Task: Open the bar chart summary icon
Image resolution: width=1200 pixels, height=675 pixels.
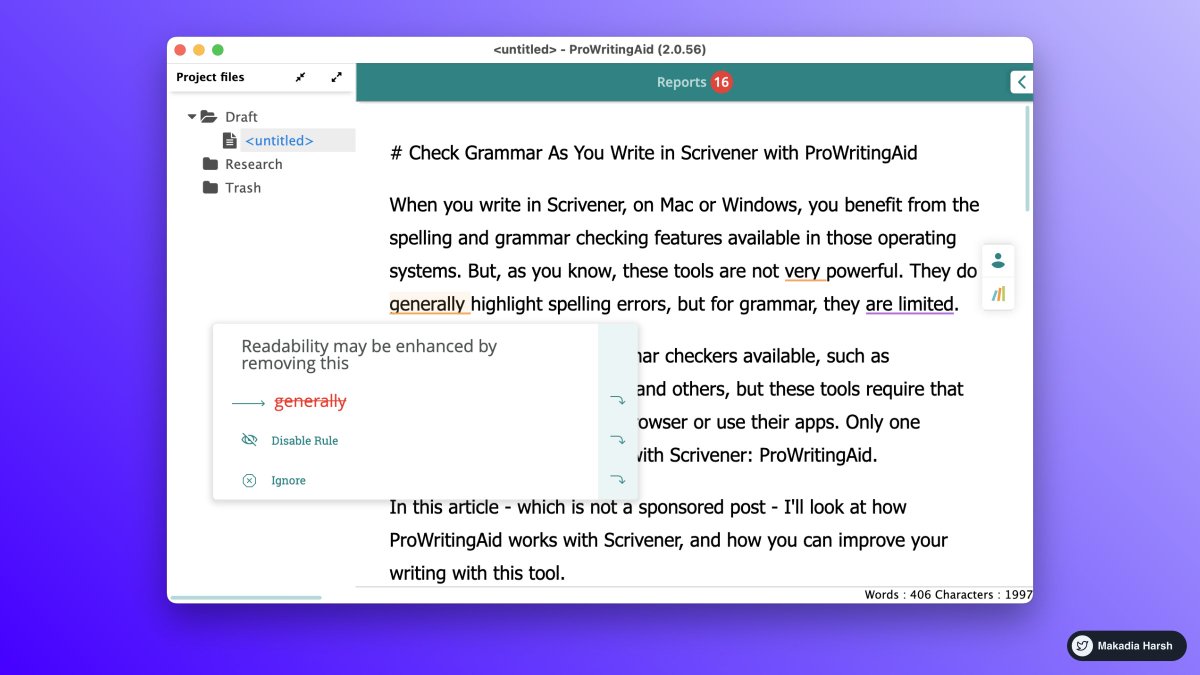Action: (x=998, y=294)
